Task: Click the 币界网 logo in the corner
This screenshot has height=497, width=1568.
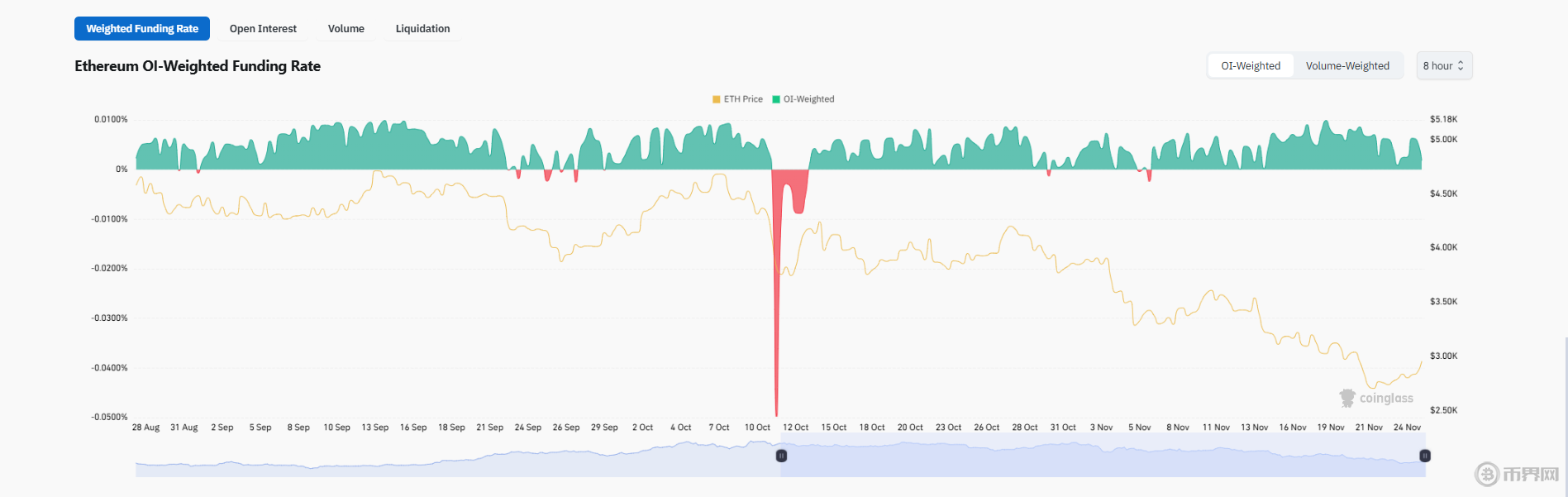Action: (1518, 474)
